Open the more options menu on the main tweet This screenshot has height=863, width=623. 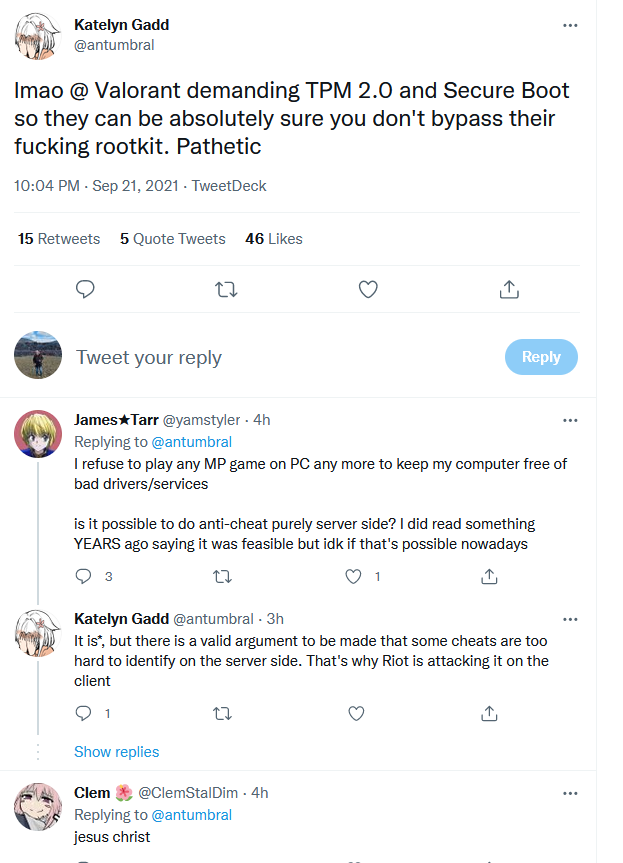coord(570,25)
